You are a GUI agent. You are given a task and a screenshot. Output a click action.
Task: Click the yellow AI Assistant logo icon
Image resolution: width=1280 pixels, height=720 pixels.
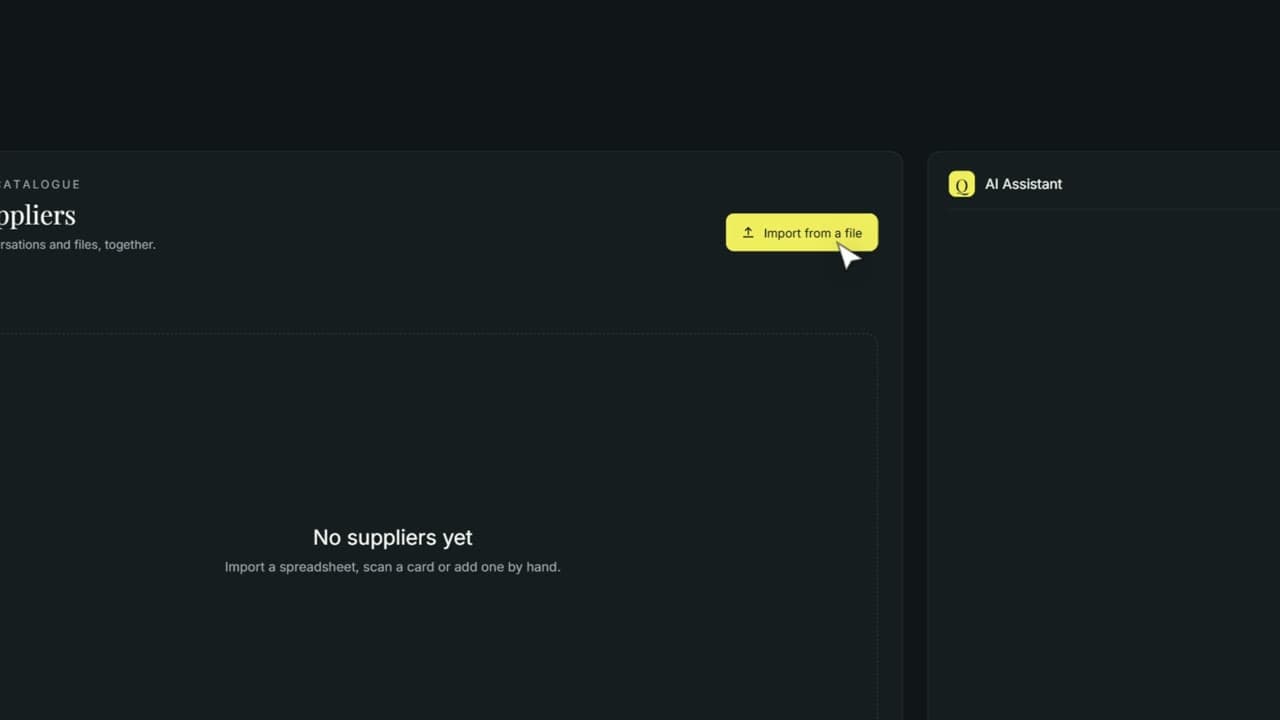pyautogui.click(x=961, y=184)
